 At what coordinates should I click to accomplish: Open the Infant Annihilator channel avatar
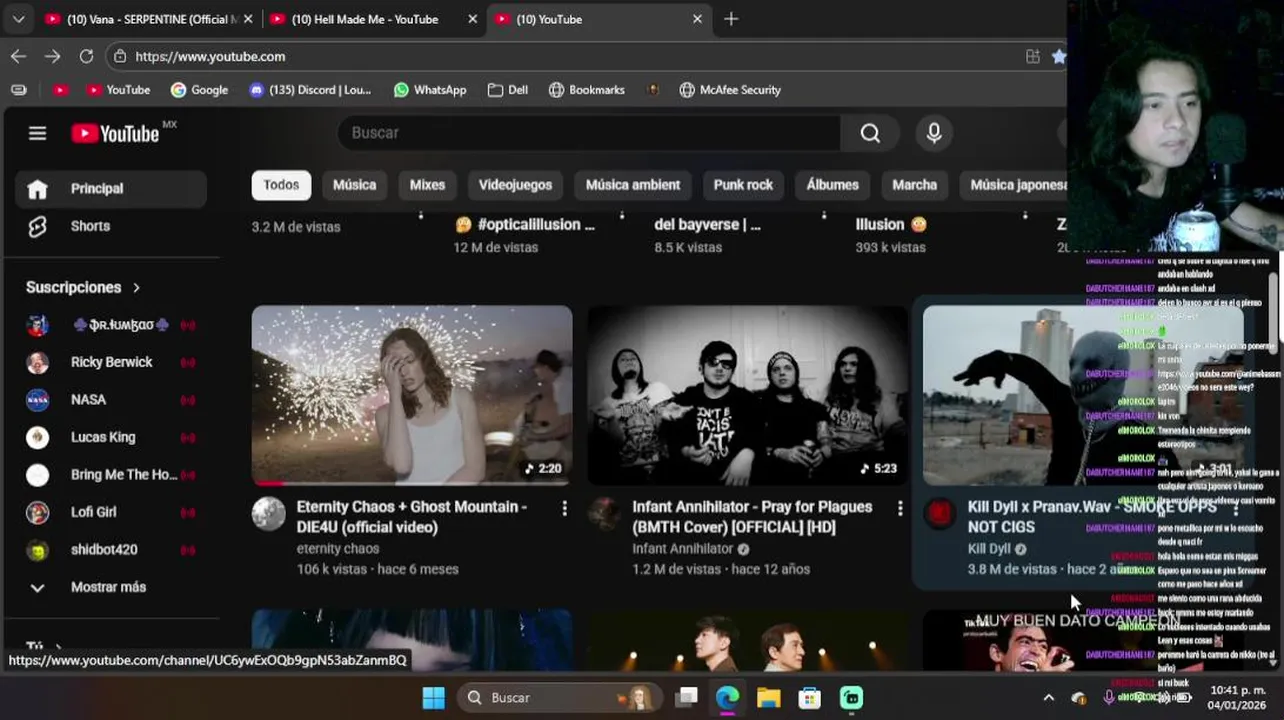coord(604,513)
